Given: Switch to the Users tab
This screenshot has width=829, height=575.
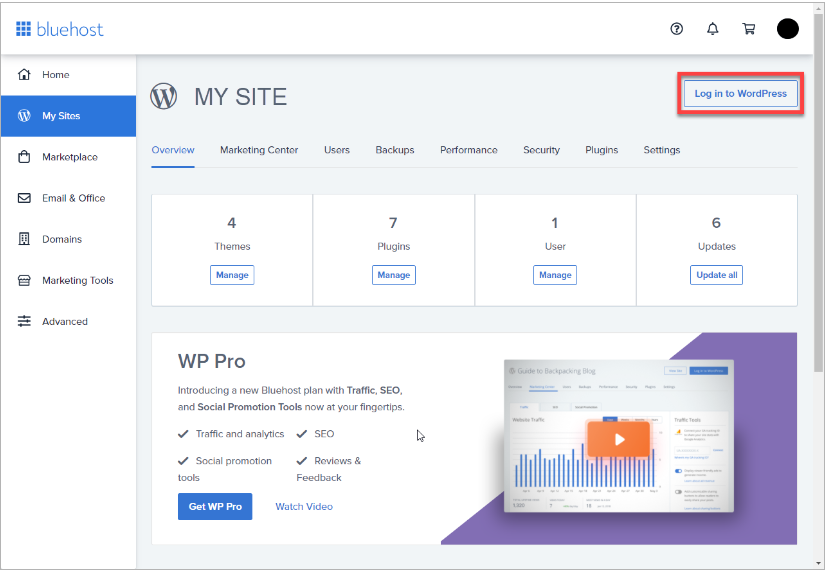Looking at the screenshot, I should click(337, 150).
